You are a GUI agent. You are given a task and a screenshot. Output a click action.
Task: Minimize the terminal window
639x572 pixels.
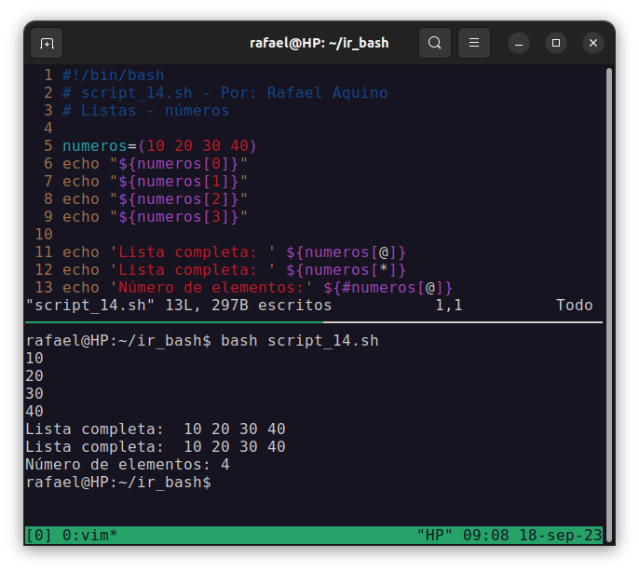point(518,43)
